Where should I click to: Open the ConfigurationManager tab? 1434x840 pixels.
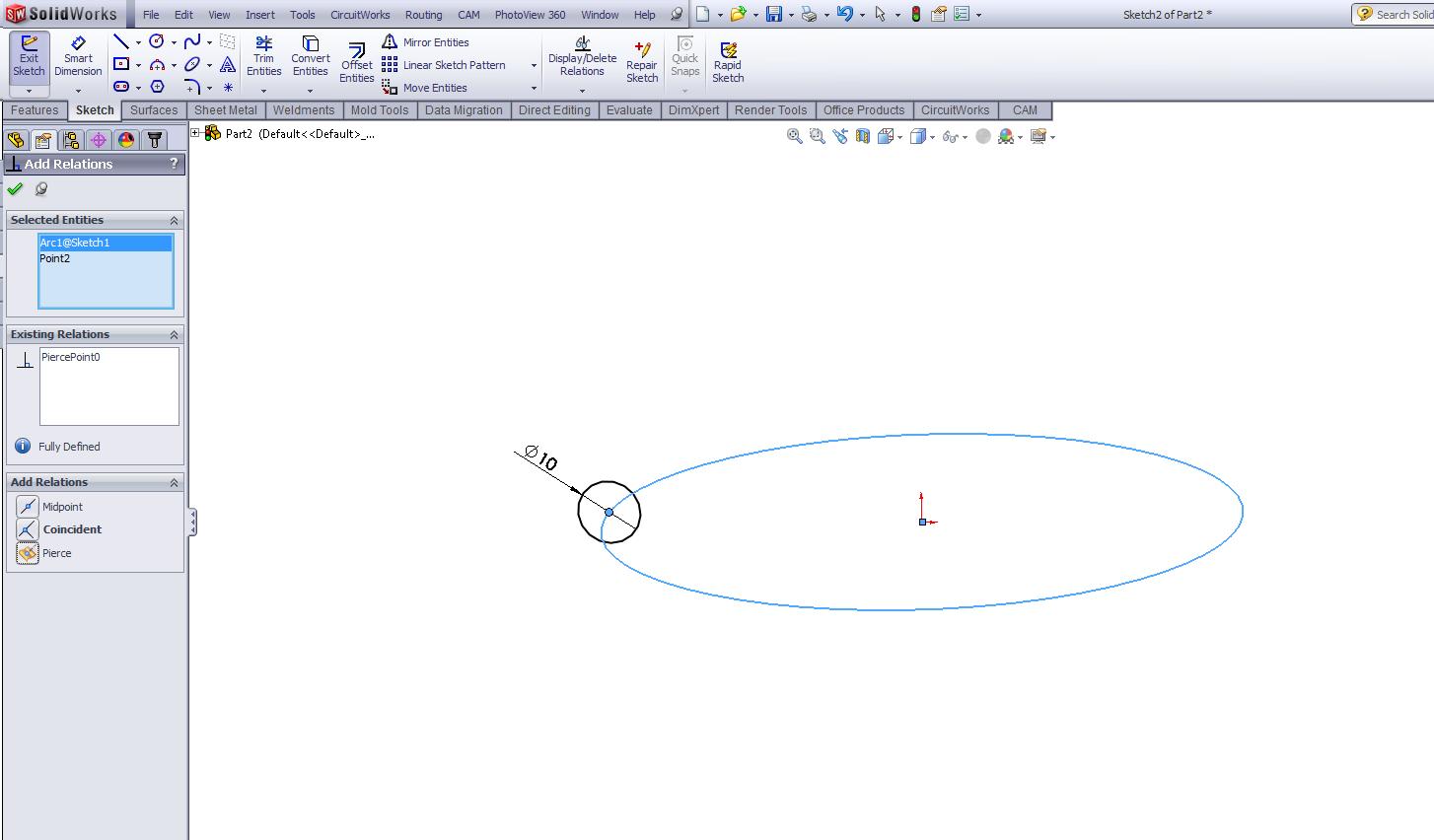[x=70, y=140]
